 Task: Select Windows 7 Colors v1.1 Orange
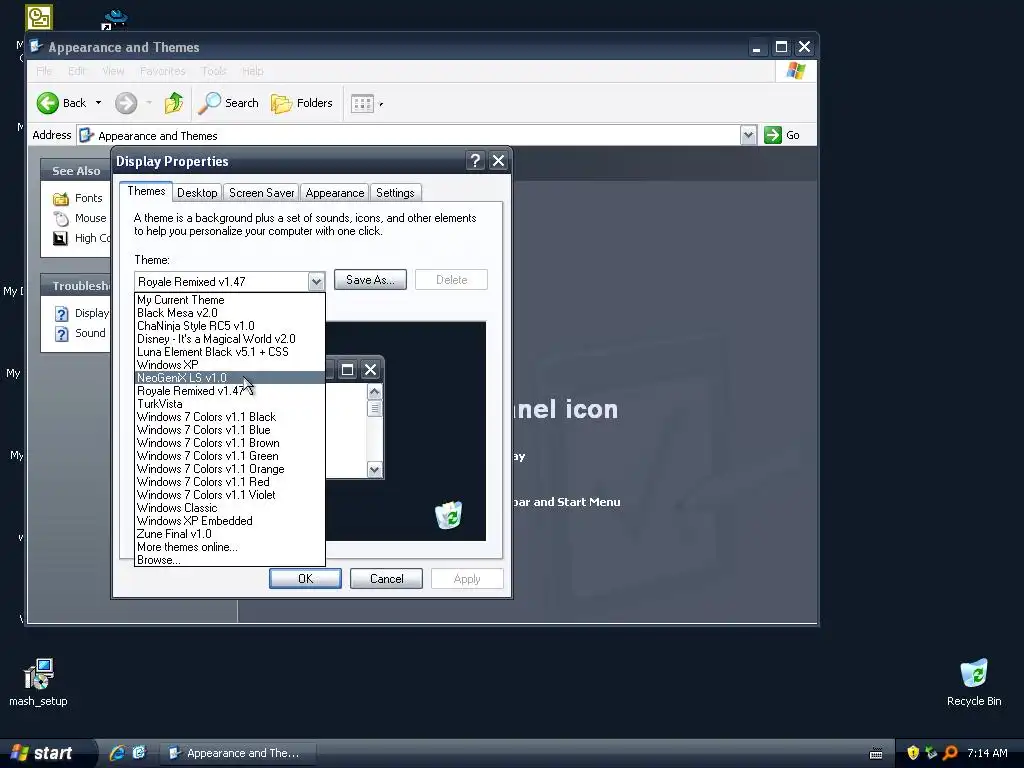coord(229,469)
